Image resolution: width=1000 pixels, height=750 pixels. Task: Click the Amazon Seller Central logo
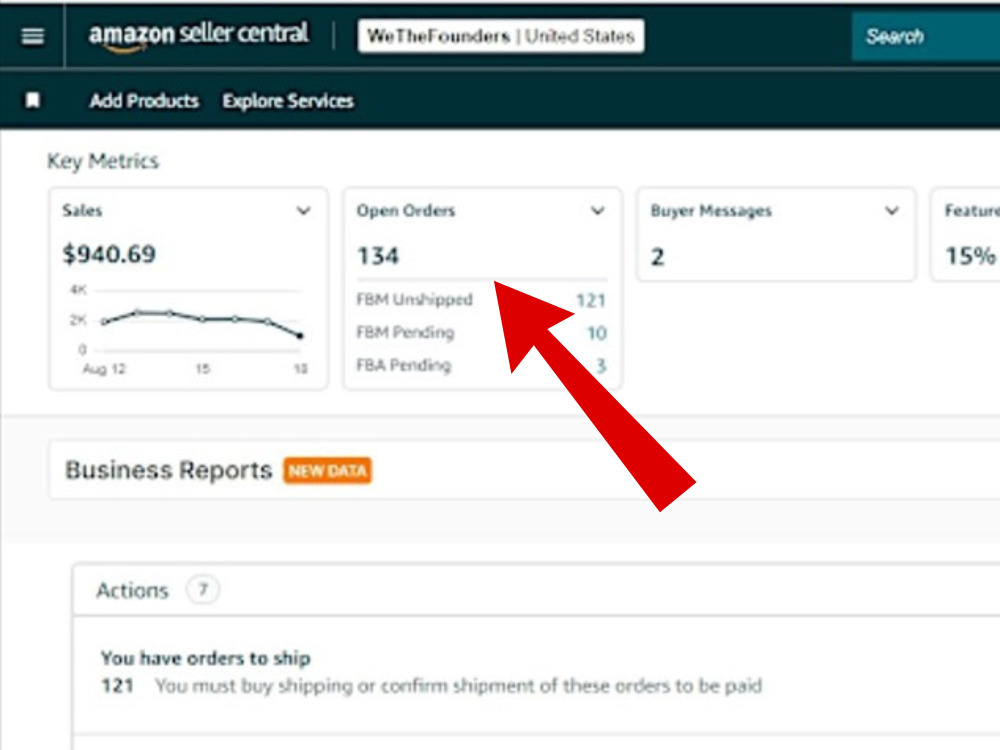198,36
